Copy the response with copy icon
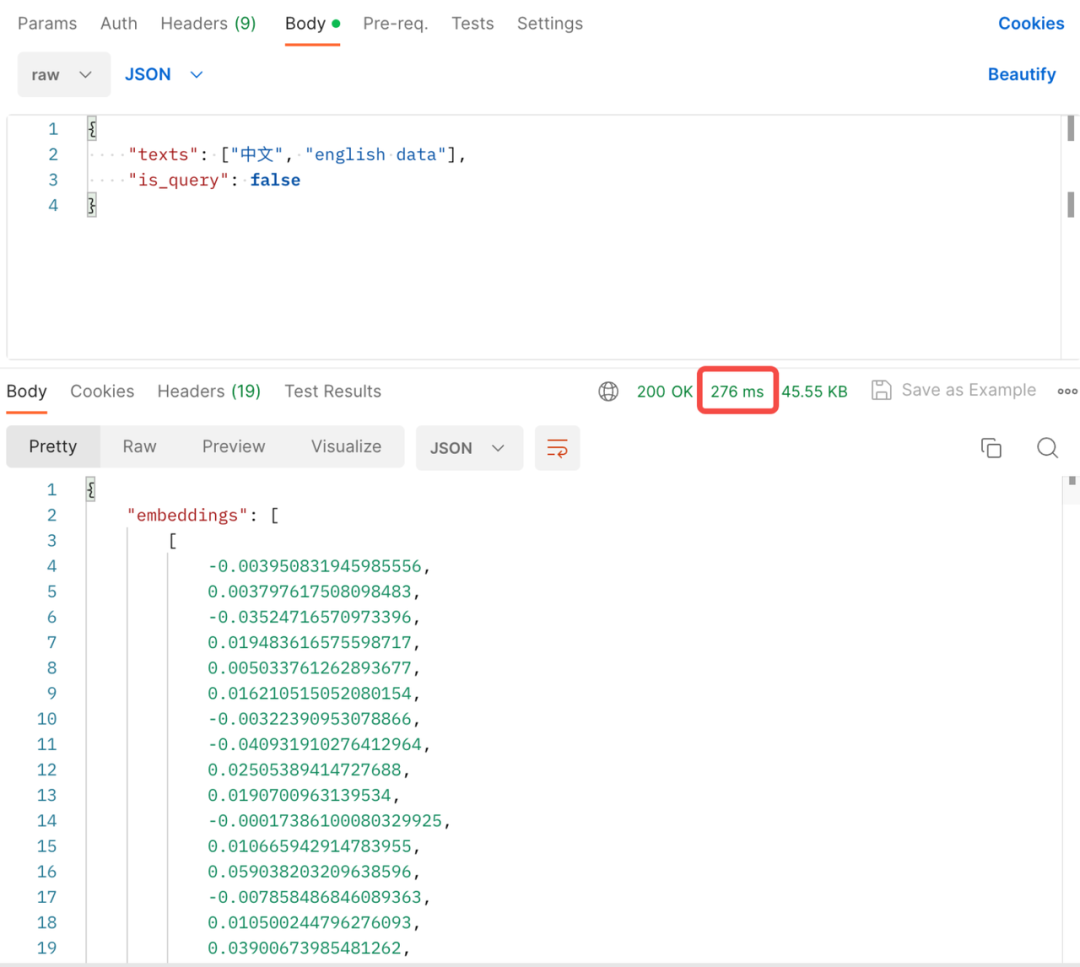 coord(991,448)
